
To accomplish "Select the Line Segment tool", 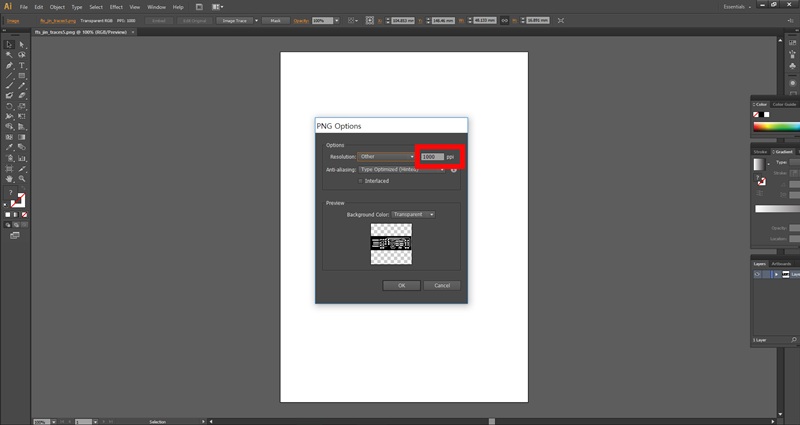I will pos(9,76).
